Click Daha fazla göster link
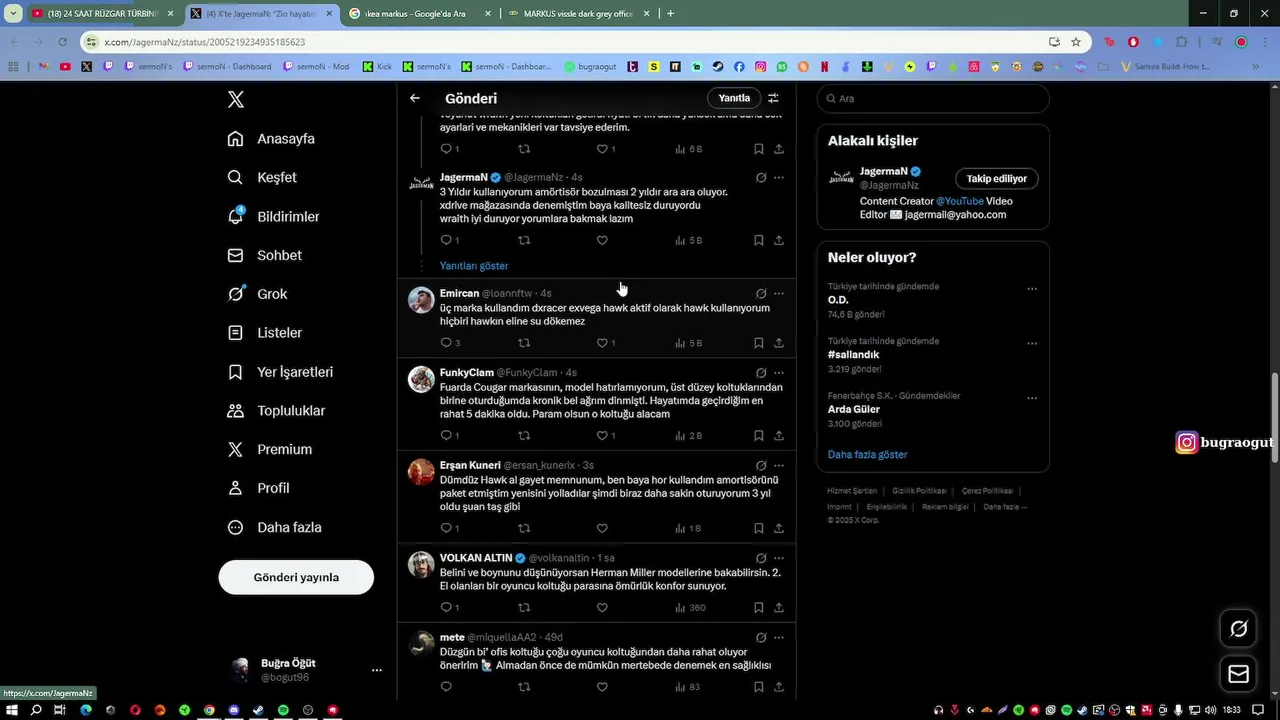 tap(867, 454)
